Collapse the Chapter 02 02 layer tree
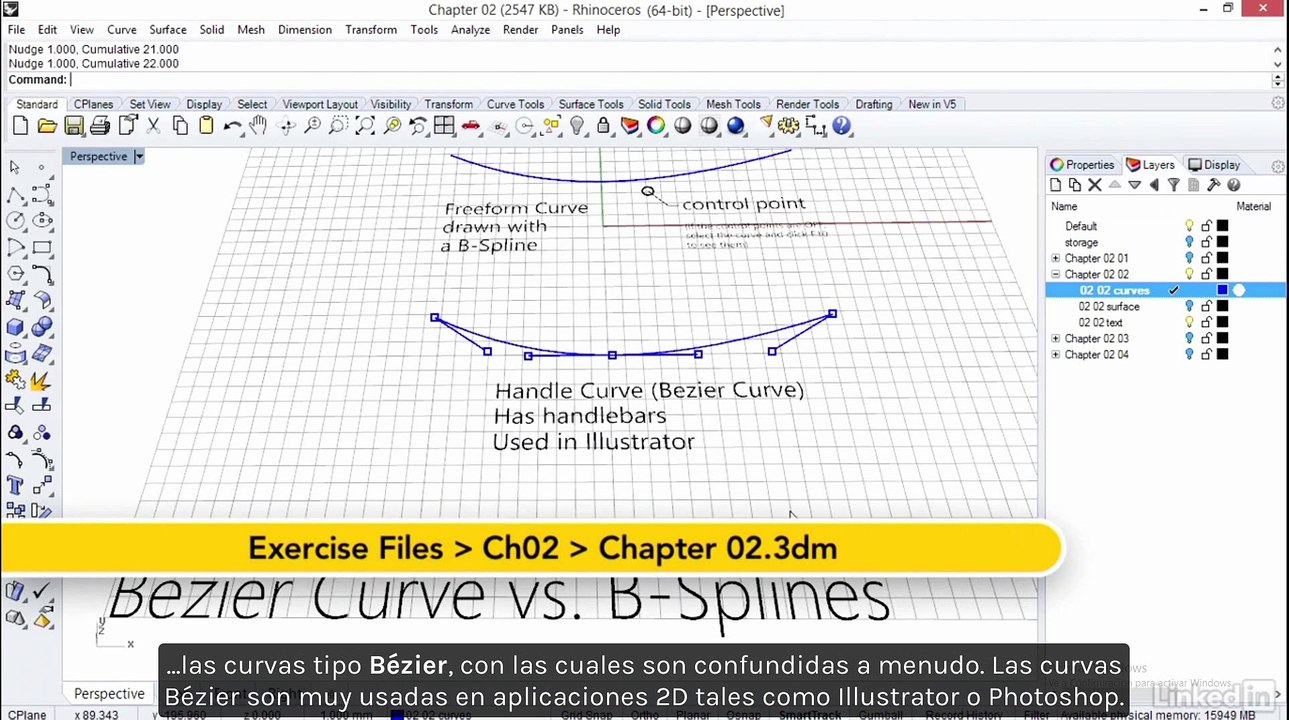 1056,274
